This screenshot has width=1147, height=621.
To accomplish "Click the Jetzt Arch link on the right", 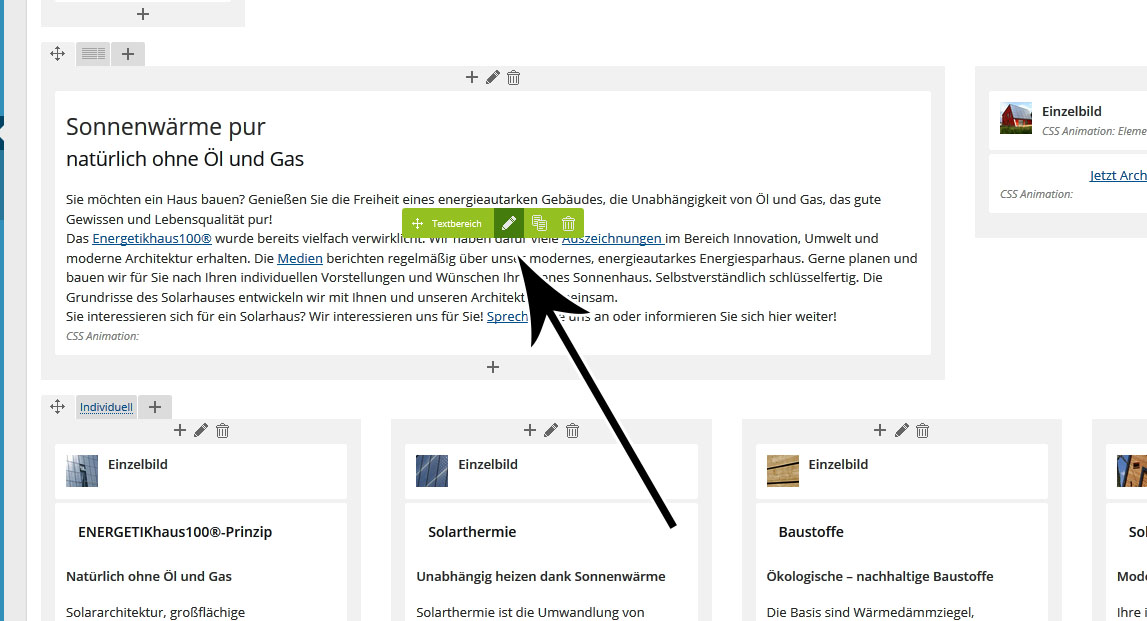I will click(x=1117, y=176).
